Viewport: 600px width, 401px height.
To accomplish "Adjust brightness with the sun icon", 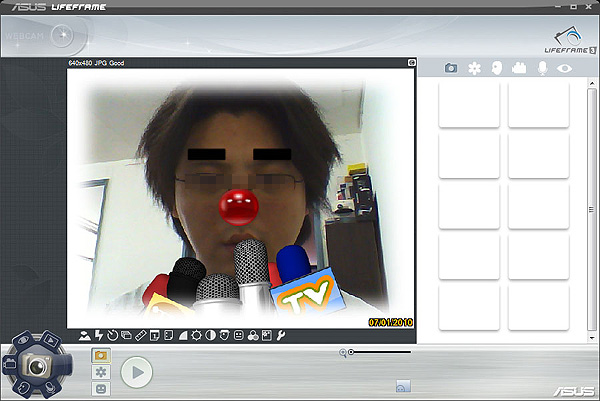I will [x=196, y=336].
